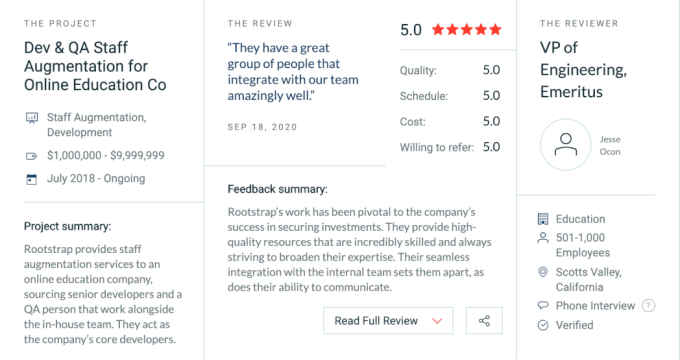Click the employees count person icon
This screenshot has width=680, height=360.
point(543,238)
